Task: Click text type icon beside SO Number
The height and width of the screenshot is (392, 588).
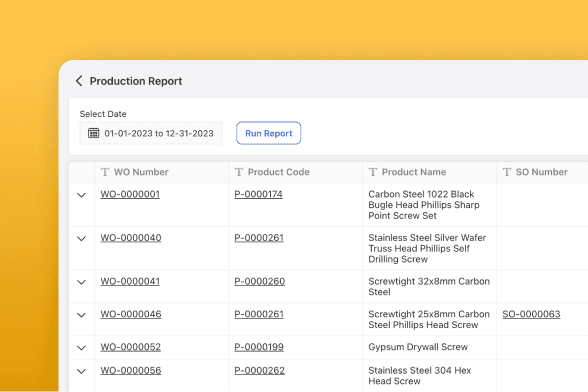Action: click(507, 172)
